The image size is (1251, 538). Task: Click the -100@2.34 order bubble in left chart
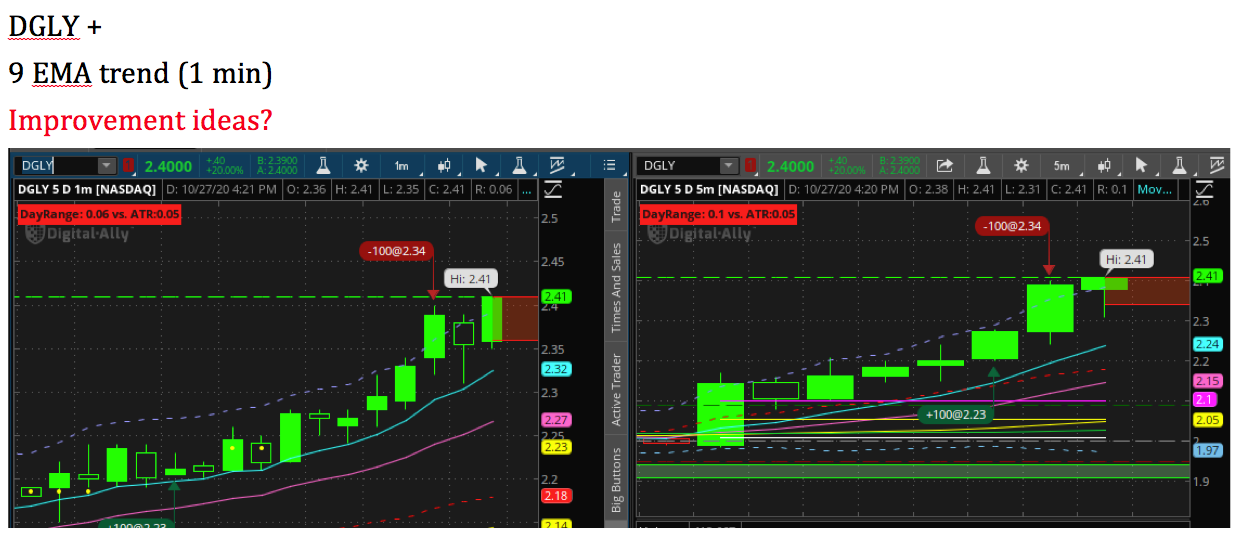coord(395,251)
